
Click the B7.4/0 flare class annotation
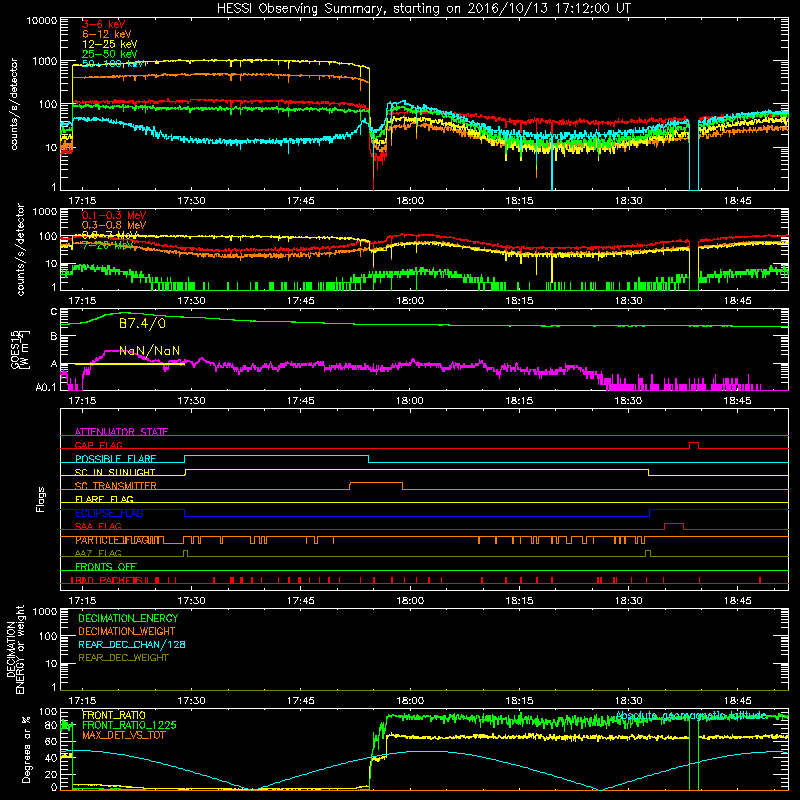142,323
